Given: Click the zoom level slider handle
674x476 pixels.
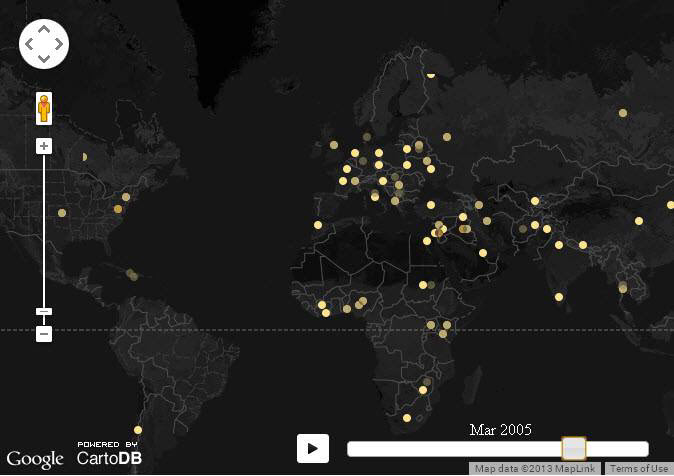Looking at the screenshot, I should 44,312.
